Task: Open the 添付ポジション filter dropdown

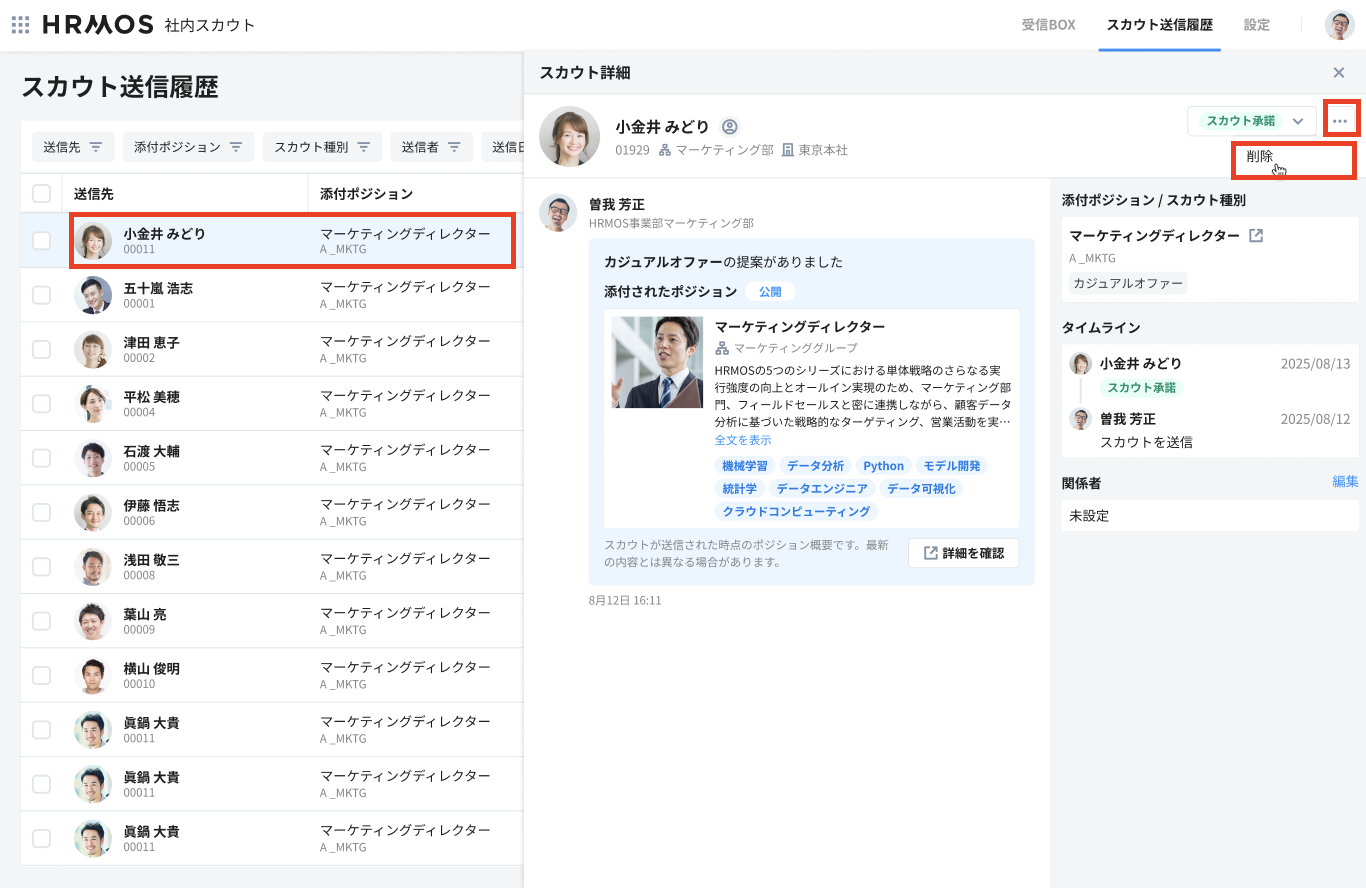Action: pyautogui.click(x=188, y=147)
